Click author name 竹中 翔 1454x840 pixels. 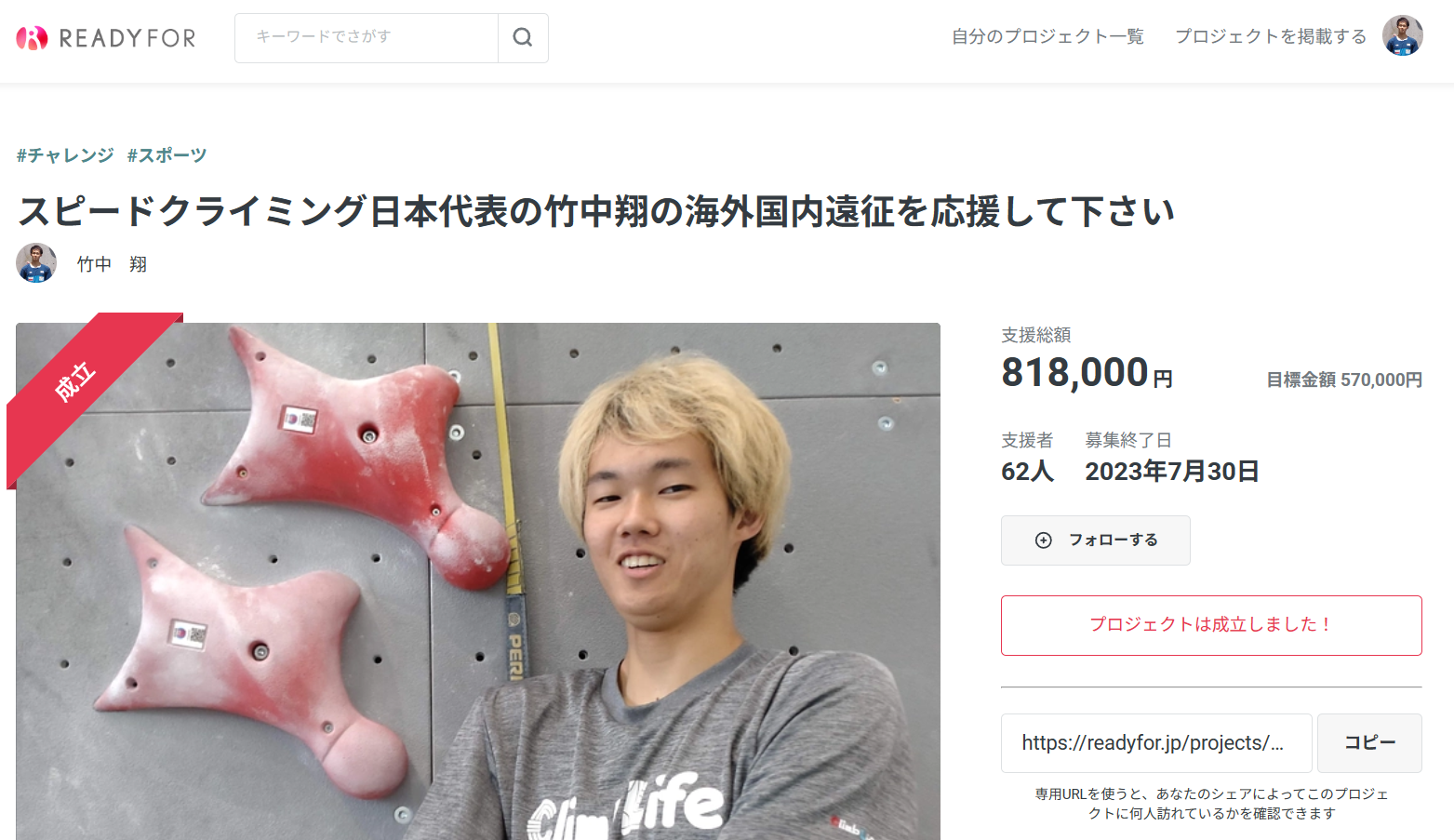point(112,264)
